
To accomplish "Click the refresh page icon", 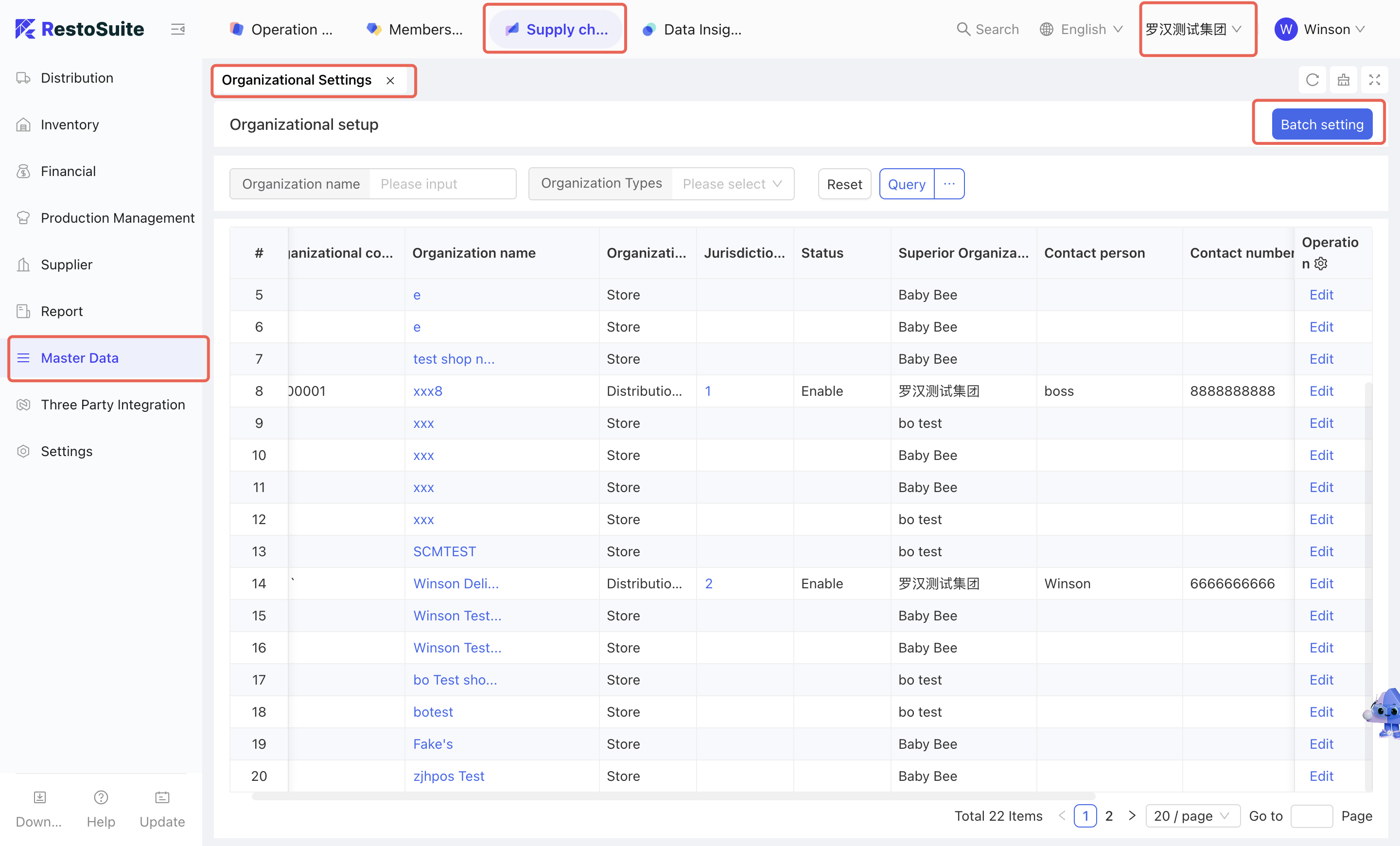I will [x=1312, y=80].
